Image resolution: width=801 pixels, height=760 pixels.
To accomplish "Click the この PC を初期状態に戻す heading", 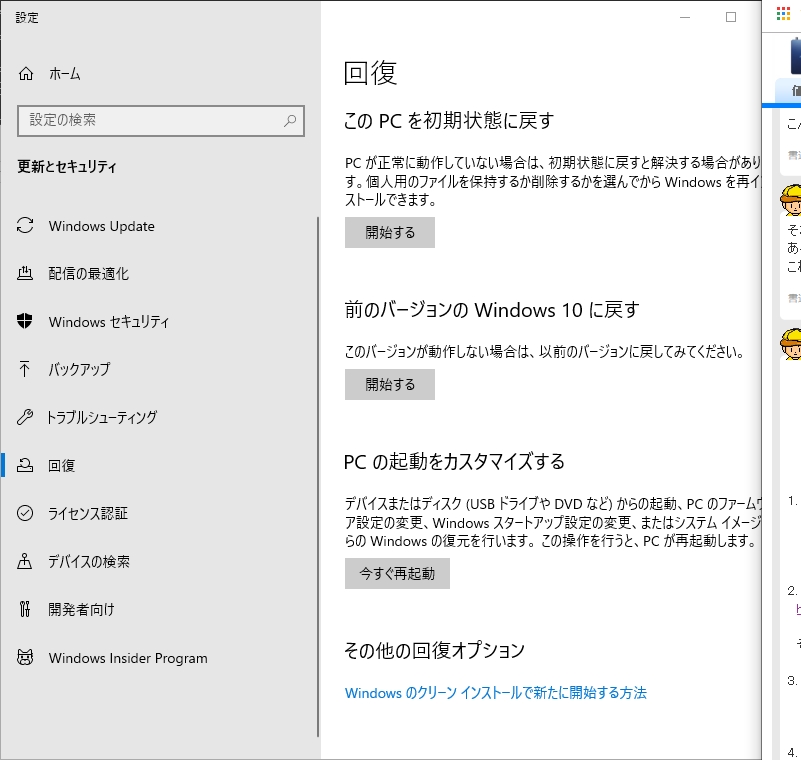I will click(x=449, y=121).
